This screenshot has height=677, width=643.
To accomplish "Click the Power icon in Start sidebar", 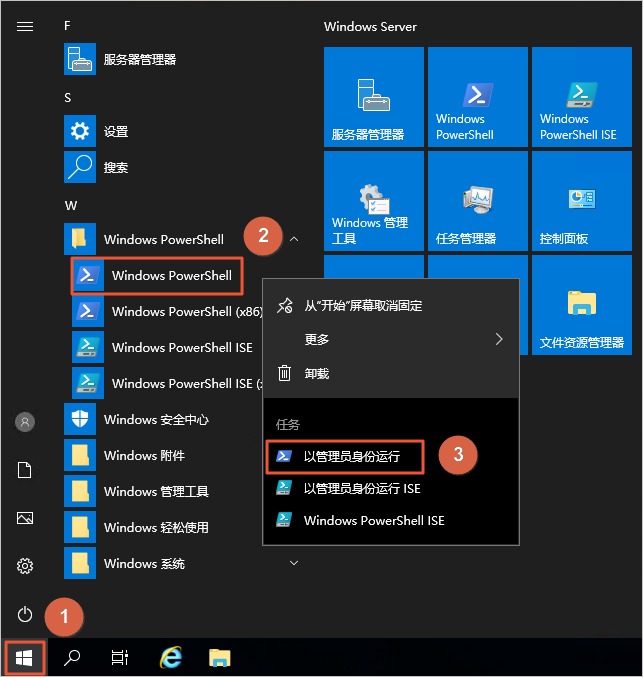I will pyautogui.click(x=25, y=614).
